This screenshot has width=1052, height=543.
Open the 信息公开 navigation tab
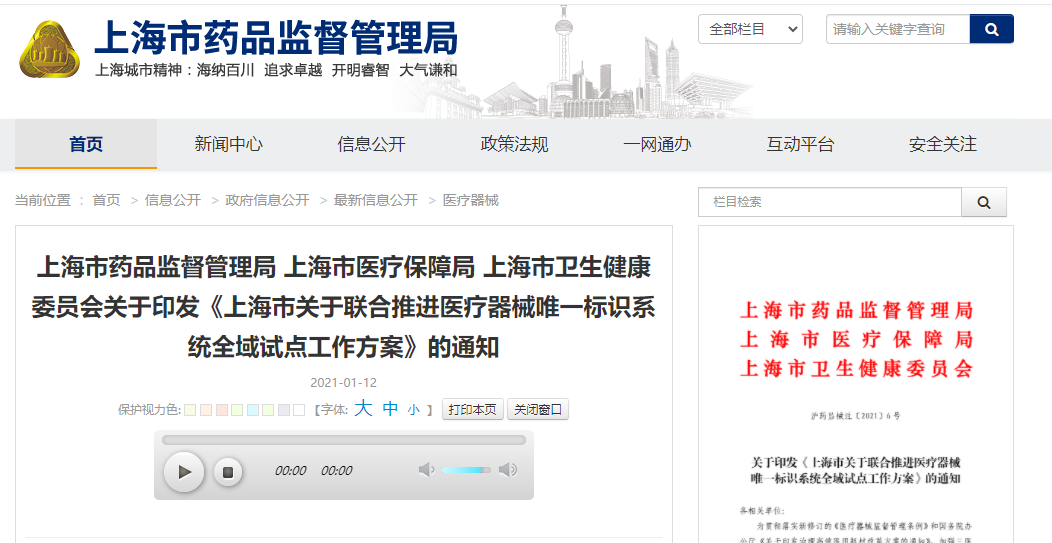click(x=371, y=144)
